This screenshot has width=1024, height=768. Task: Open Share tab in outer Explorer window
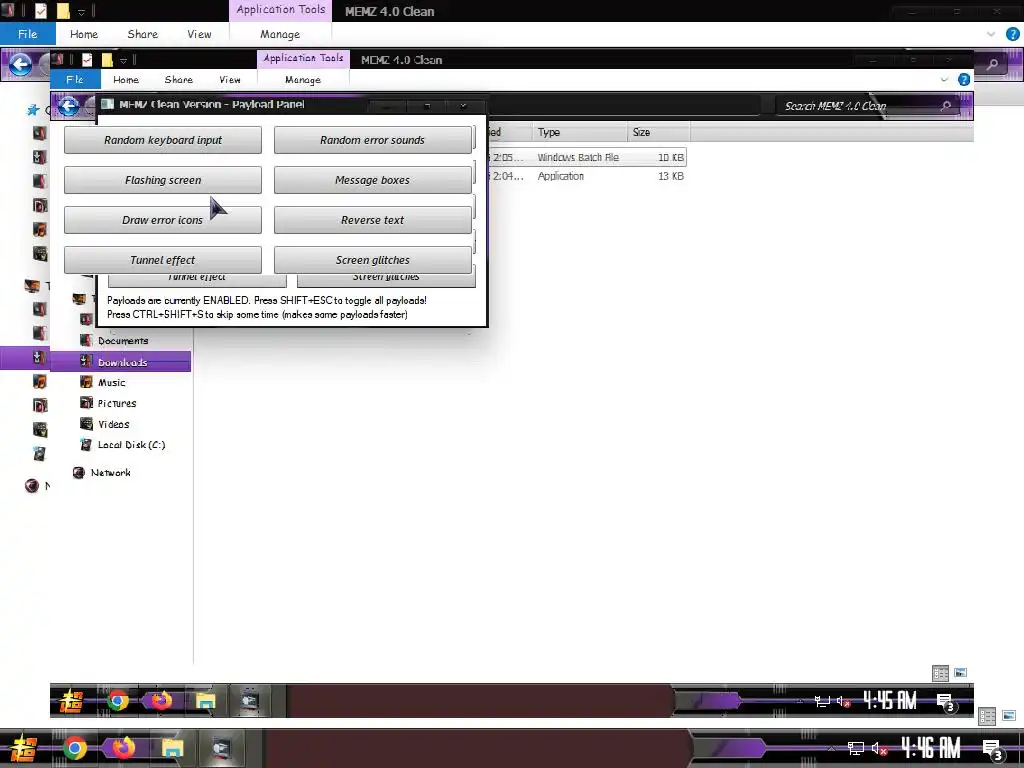(142, 34)
